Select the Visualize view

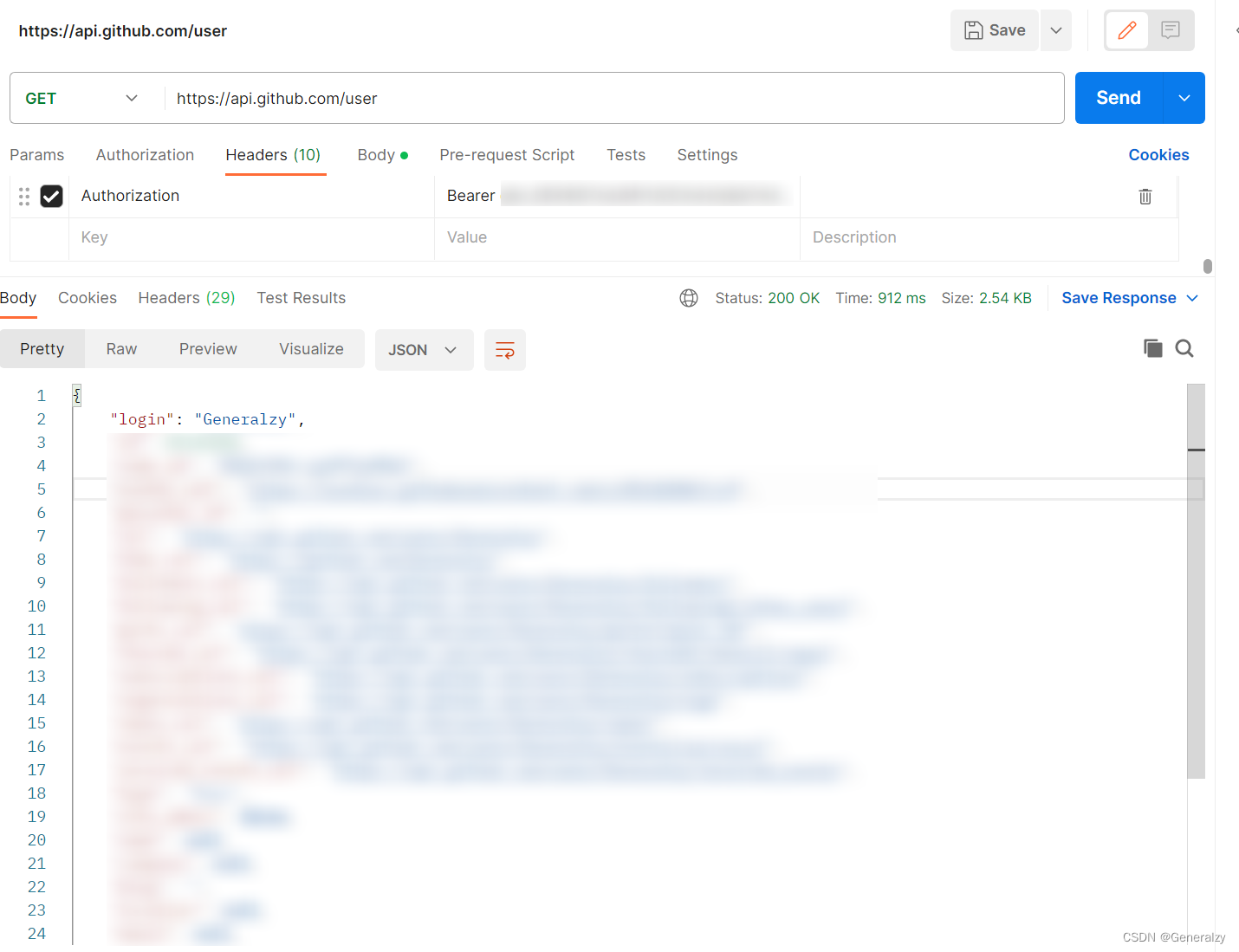[x=311, y=349]
